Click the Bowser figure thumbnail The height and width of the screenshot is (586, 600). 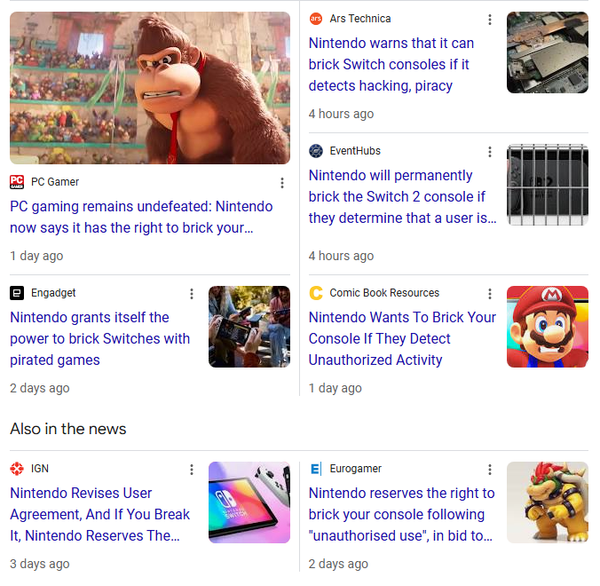point(548,503)
